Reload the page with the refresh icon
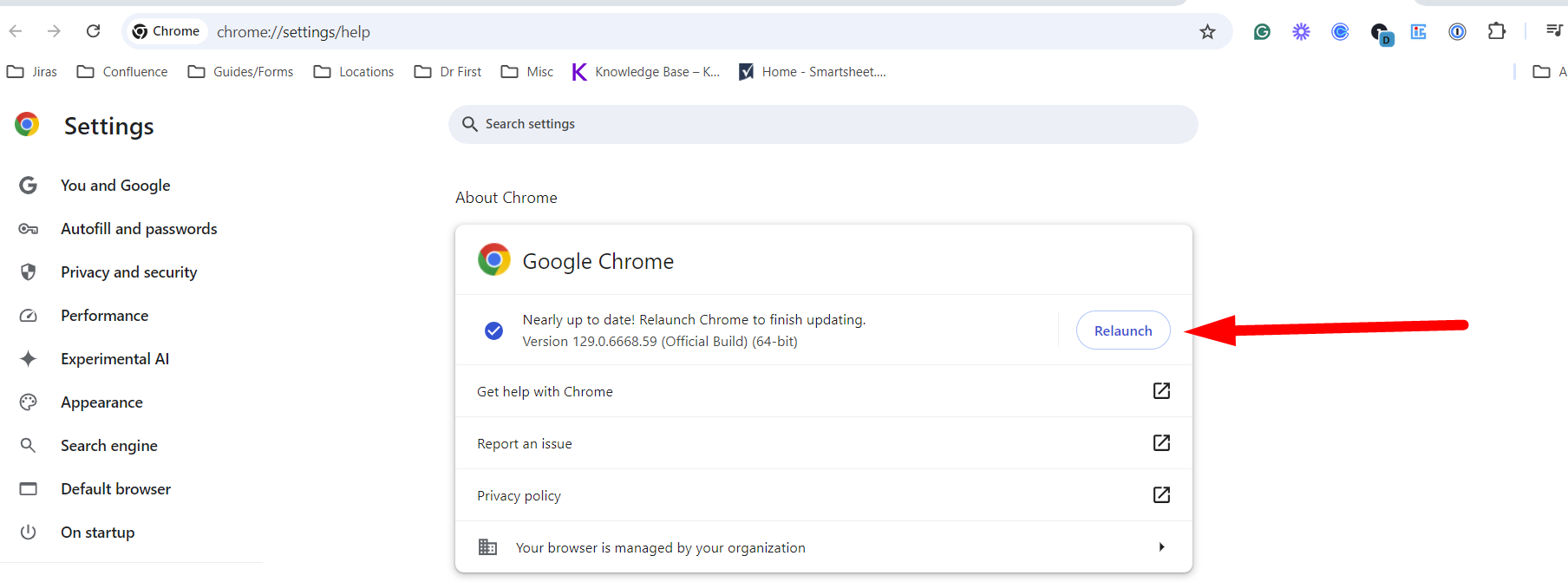The width and height of the screenshot is (1568, 582). point(93,31)
